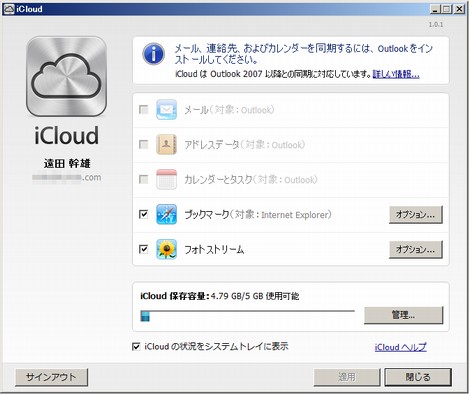
Task: Uncheck the フォトストリーム checkbox
Action: tap(144, 249)
